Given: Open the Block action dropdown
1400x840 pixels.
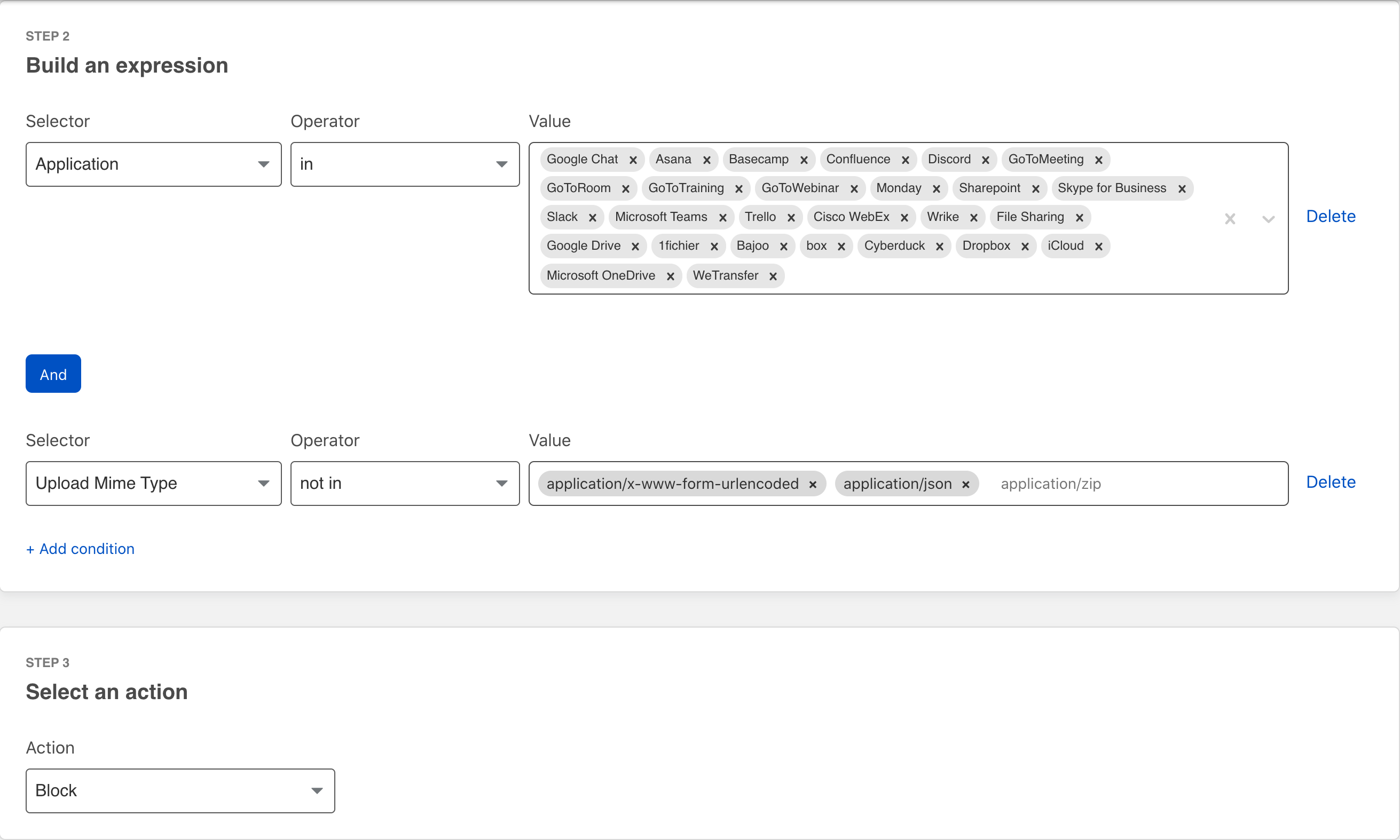Looking at the screenshot, I should [x=180, y=791].
